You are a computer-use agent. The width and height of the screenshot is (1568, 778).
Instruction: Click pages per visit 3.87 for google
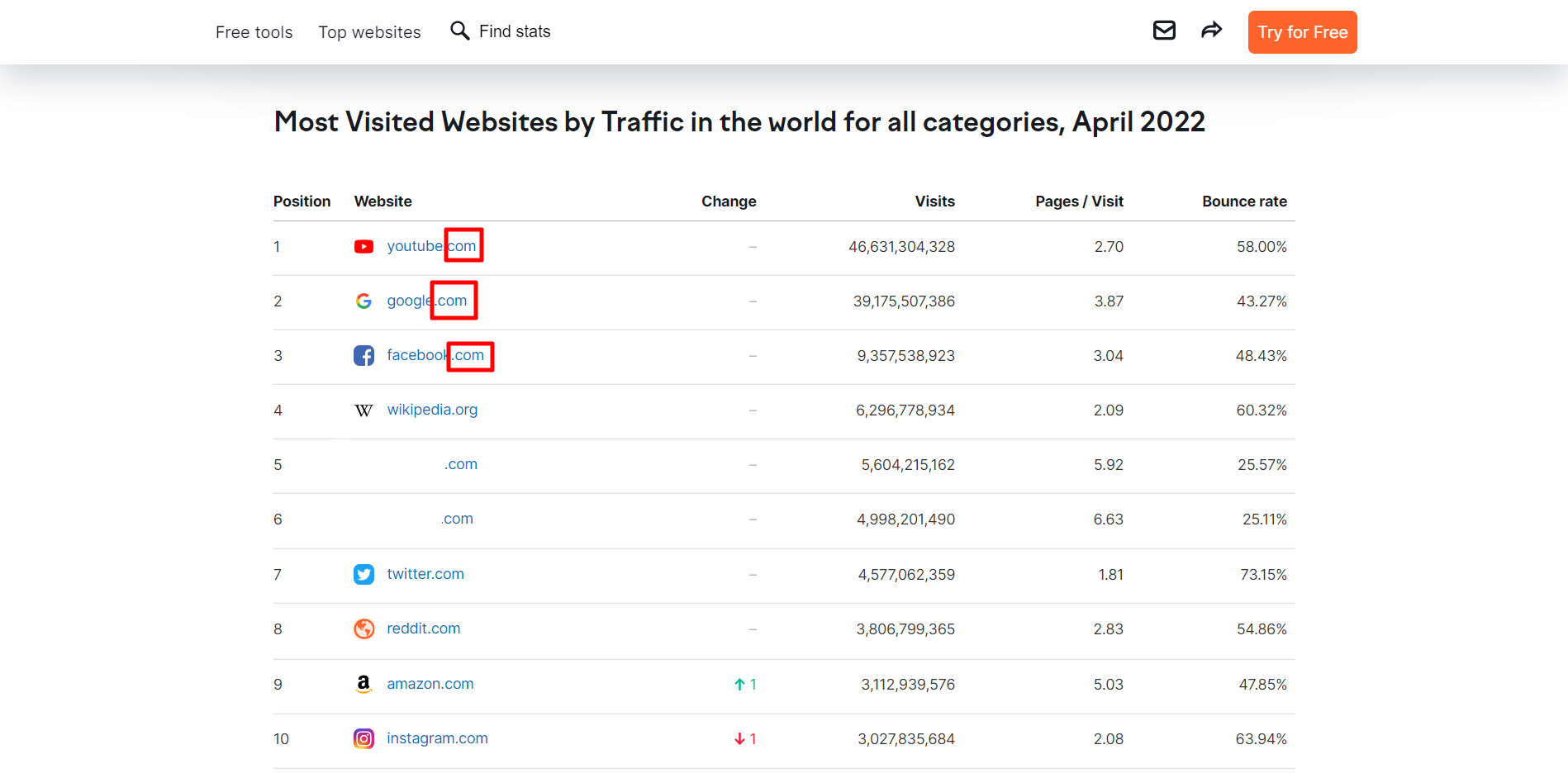[1109, 301]
